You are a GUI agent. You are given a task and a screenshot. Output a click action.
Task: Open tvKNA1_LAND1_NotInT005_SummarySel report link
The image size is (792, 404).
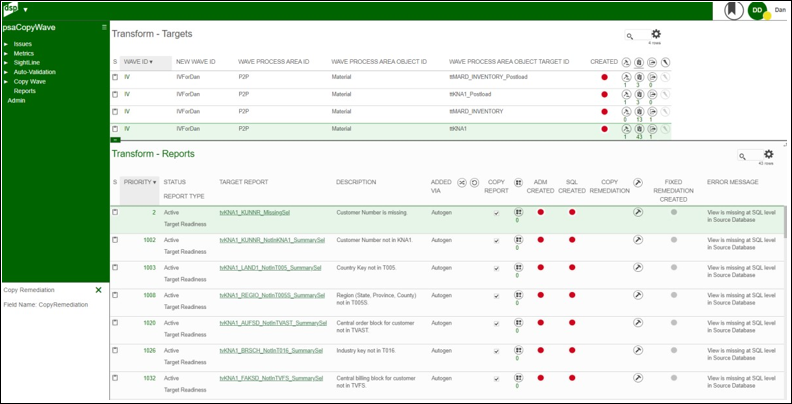[x=270, y=268]
